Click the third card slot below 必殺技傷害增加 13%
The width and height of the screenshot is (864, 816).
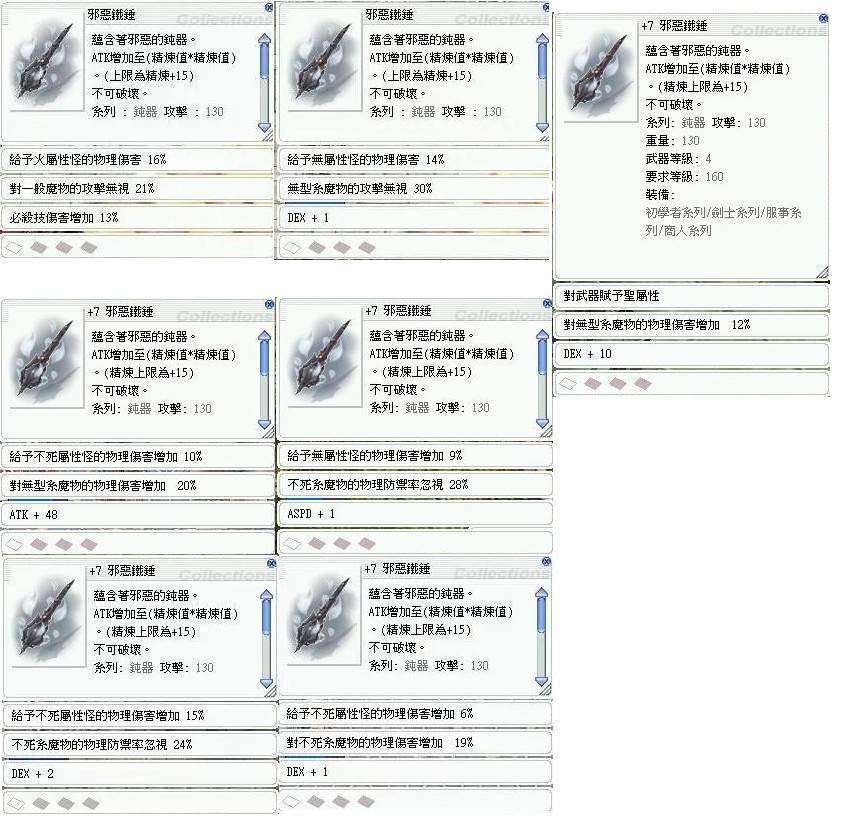pos(63,247)
